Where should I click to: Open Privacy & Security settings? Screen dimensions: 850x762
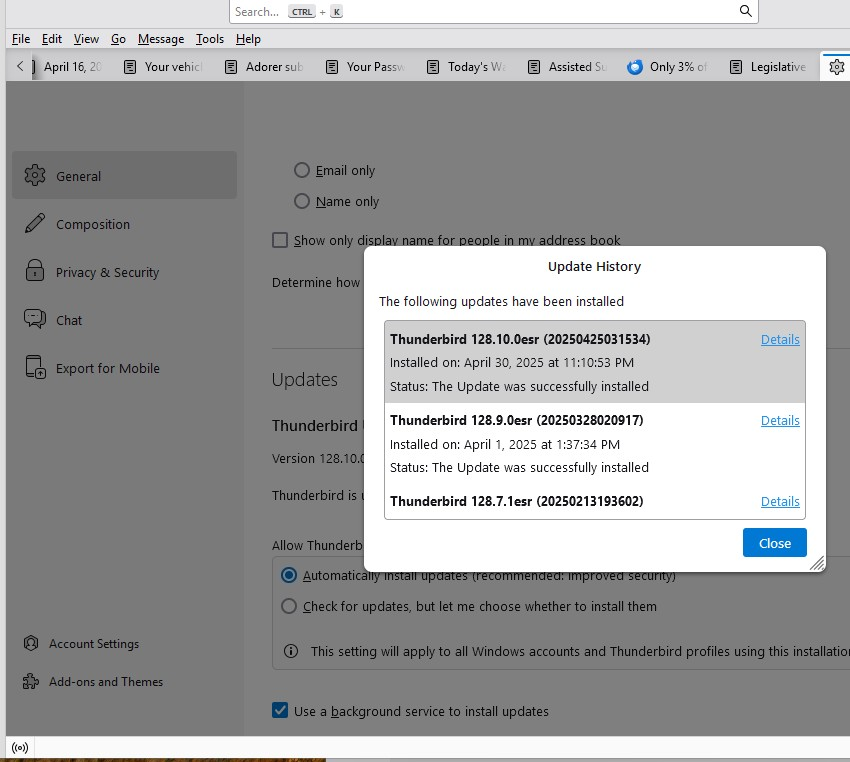click(124, 272)
